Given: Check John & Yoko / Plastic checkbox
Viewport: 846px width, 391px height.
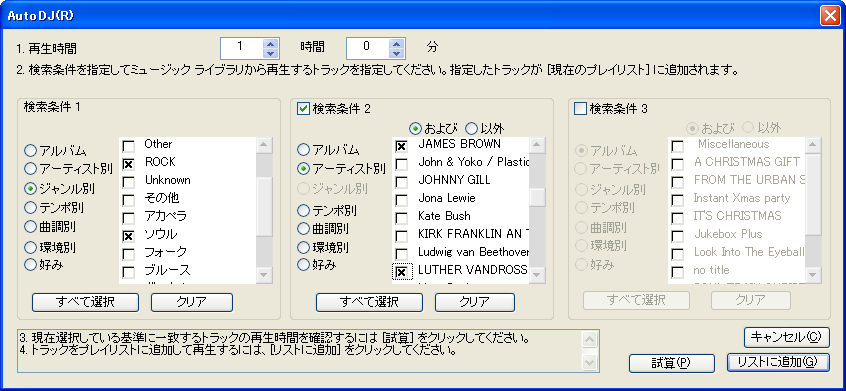Looking at the screenshot, I should [x=401, y=164].
